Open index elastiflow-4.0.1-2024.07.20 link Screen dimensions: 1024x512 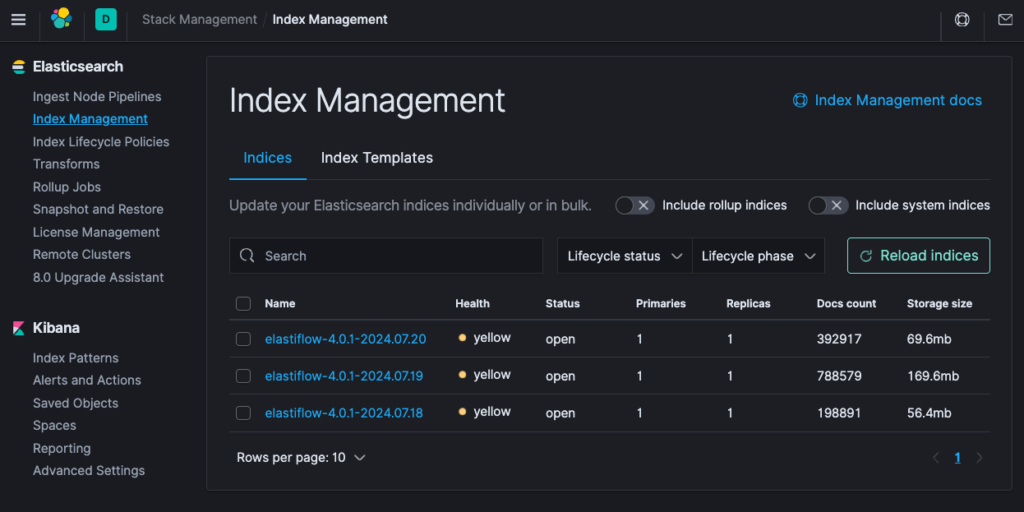click(x=345, y=339)
